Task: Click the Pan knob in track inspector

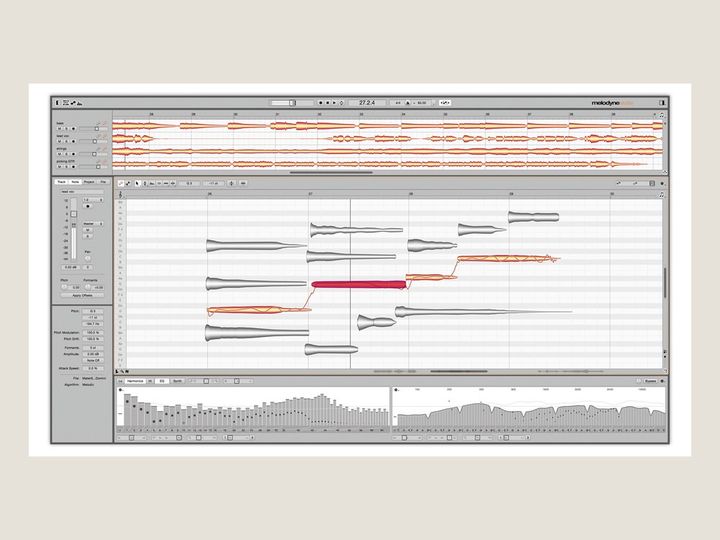Action: point(88,259)
